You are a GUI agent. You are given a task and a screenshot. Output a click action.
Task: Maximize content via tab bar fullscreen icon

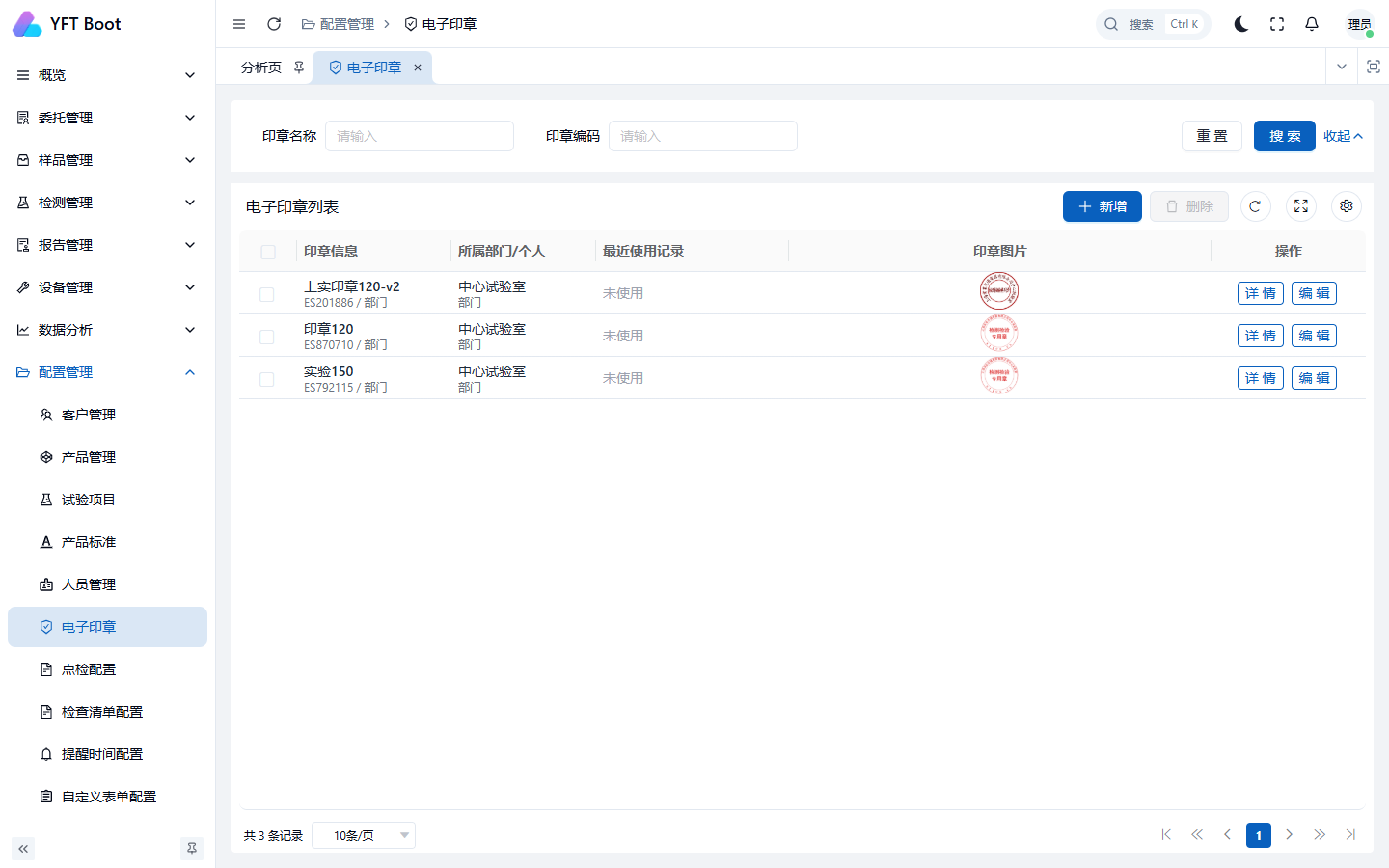(x=1374, y=67)
